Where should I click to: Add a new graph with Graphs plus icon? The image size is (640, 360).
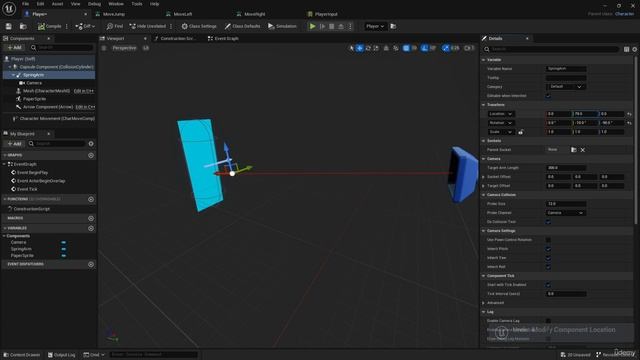coord(91,156)
